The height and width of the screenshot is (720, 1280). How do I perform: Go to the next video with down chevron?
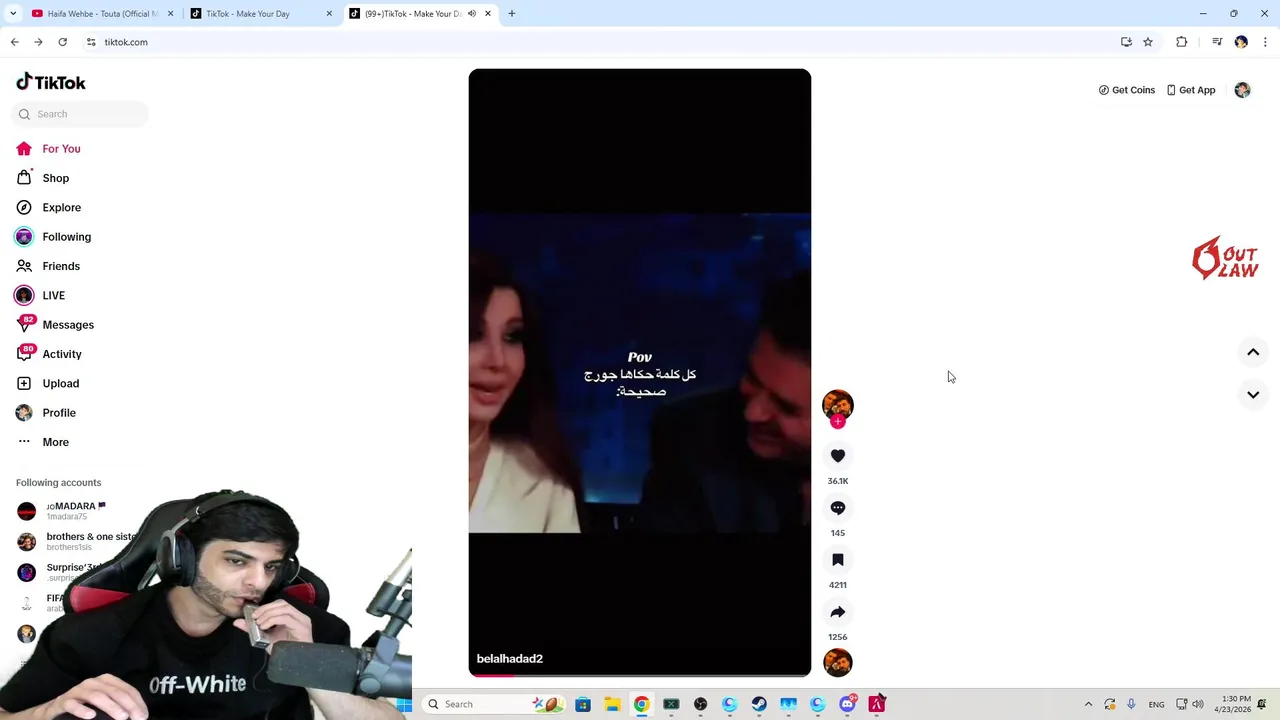[1253, 395]
